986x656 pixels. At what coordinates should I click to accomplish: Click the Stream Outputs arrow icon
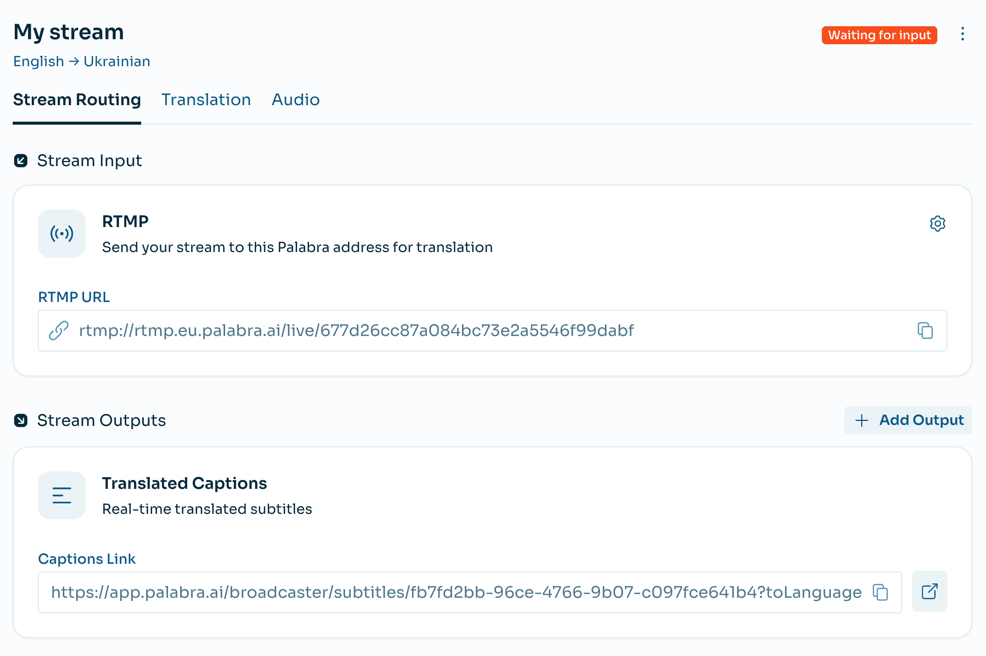[21, 421]
